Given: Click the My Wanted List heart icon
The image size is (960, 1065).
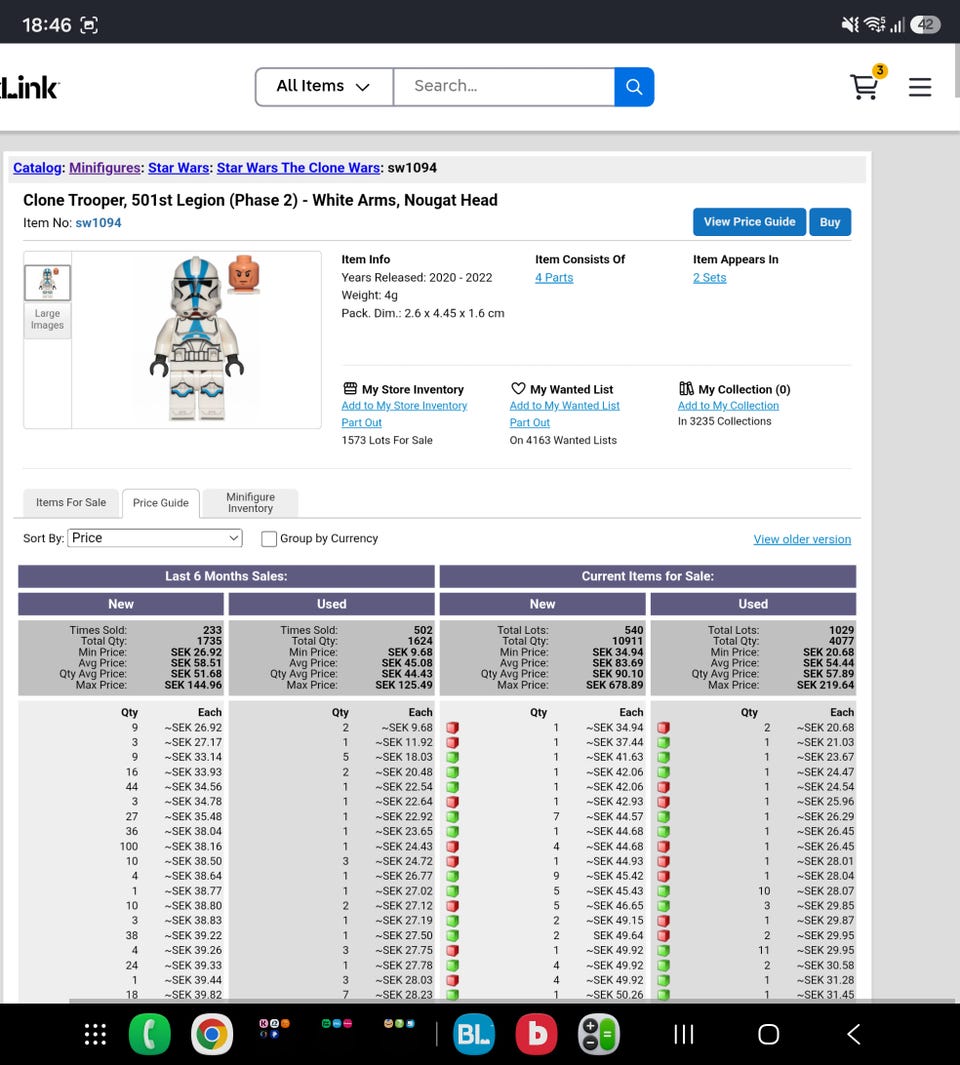Looking at the screenshot, I should coord(518,389).
